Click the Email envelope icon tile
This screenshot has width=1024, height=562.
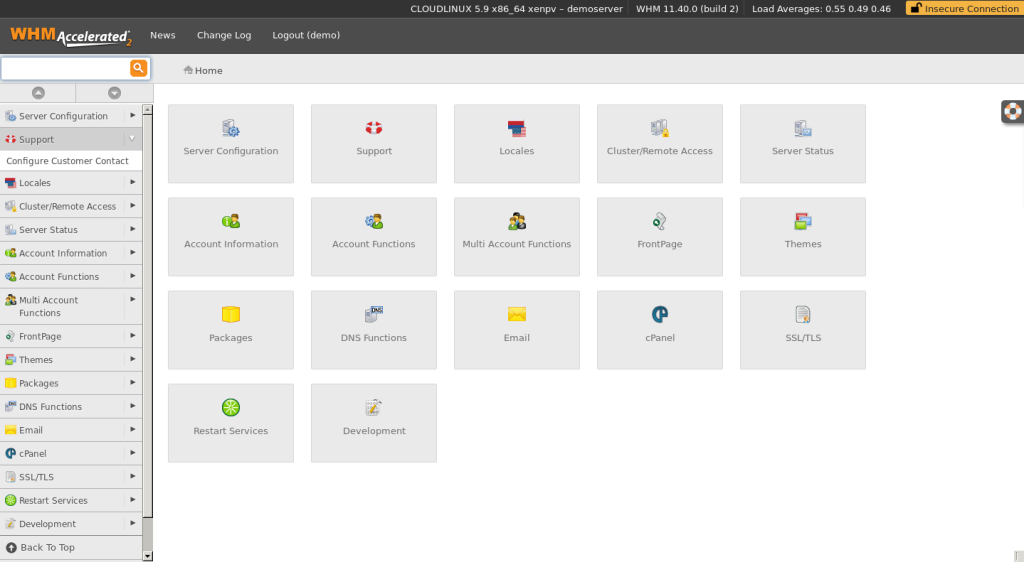click(x=517, y=329)
